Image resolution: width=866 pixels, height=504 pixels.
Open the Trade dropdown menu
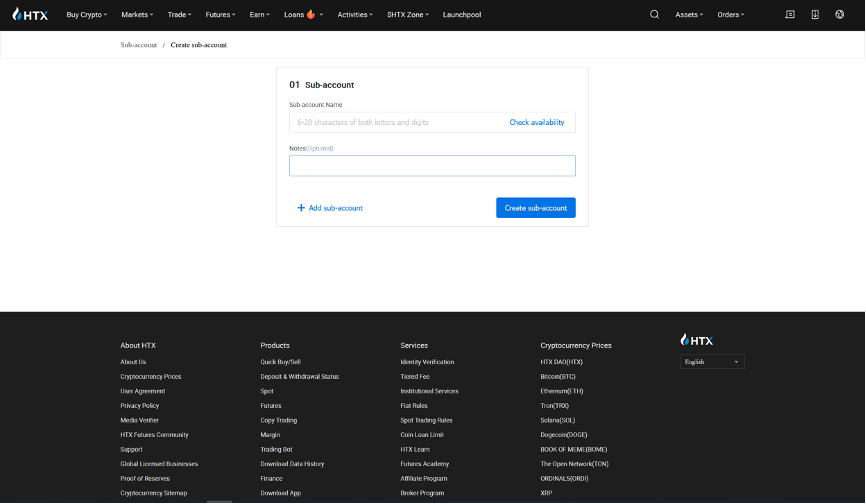[x=179, y=14]
